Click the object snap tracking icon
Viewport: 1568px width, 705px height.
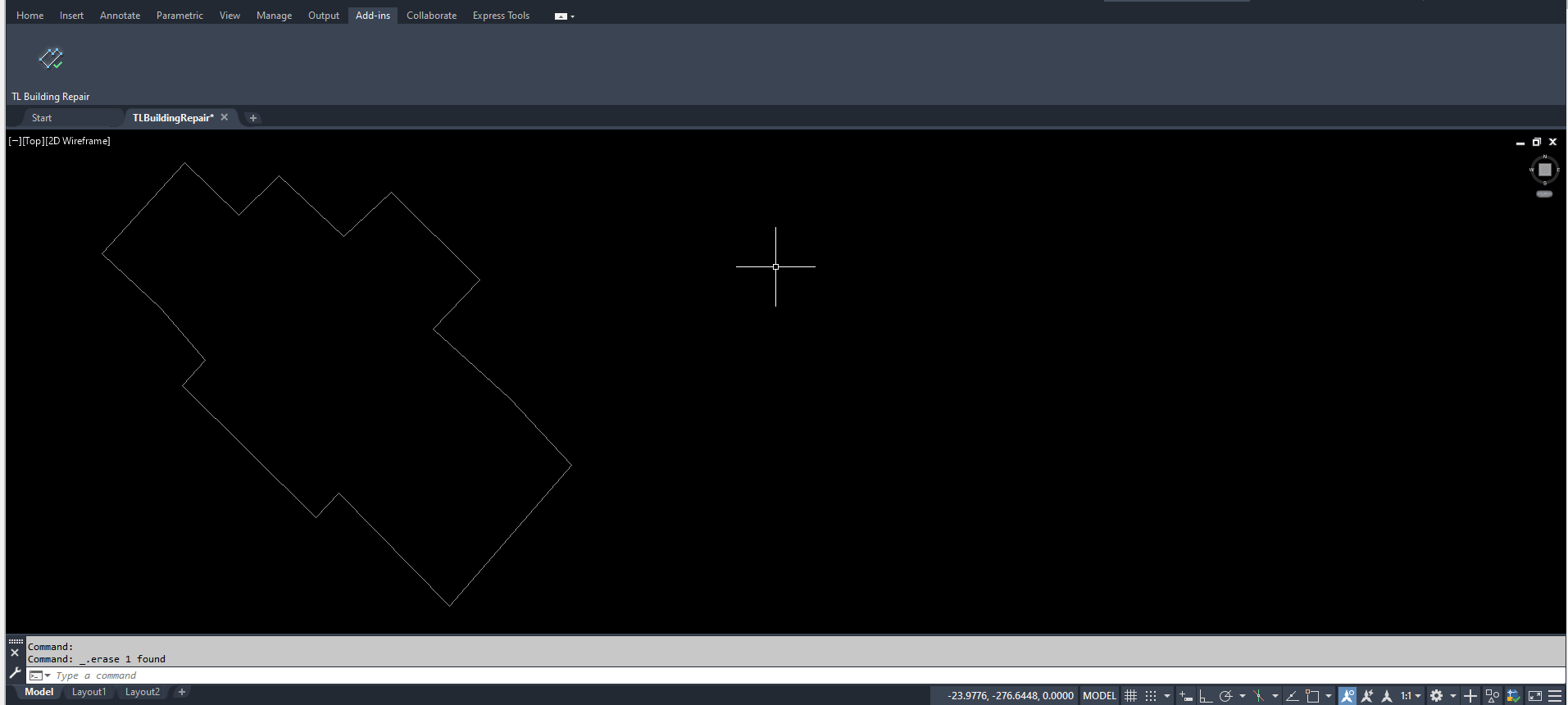point(1292,696)
